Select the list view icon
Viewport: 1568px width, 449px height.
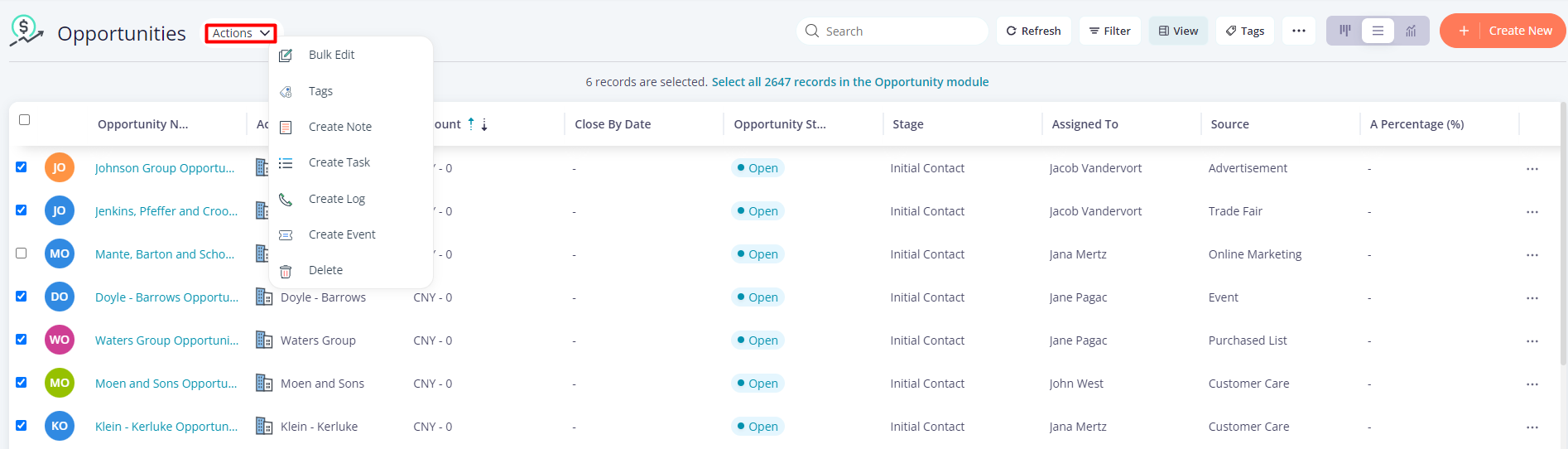(1378, 31)
